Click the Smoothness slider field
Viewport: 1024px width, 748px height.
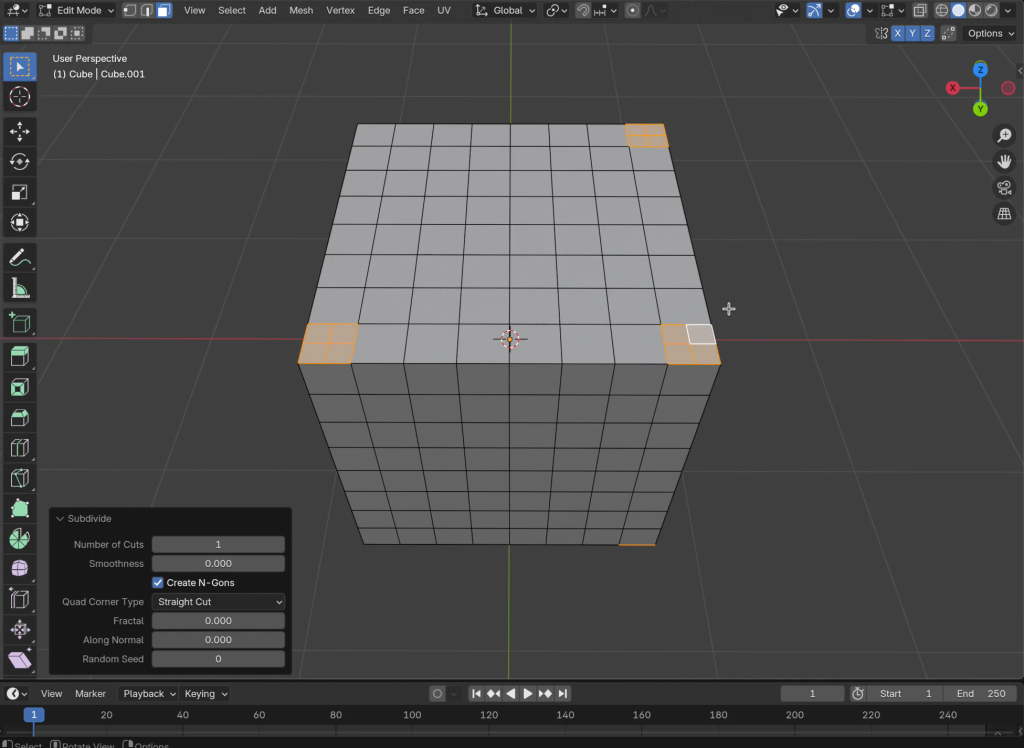tap(218, 564)
